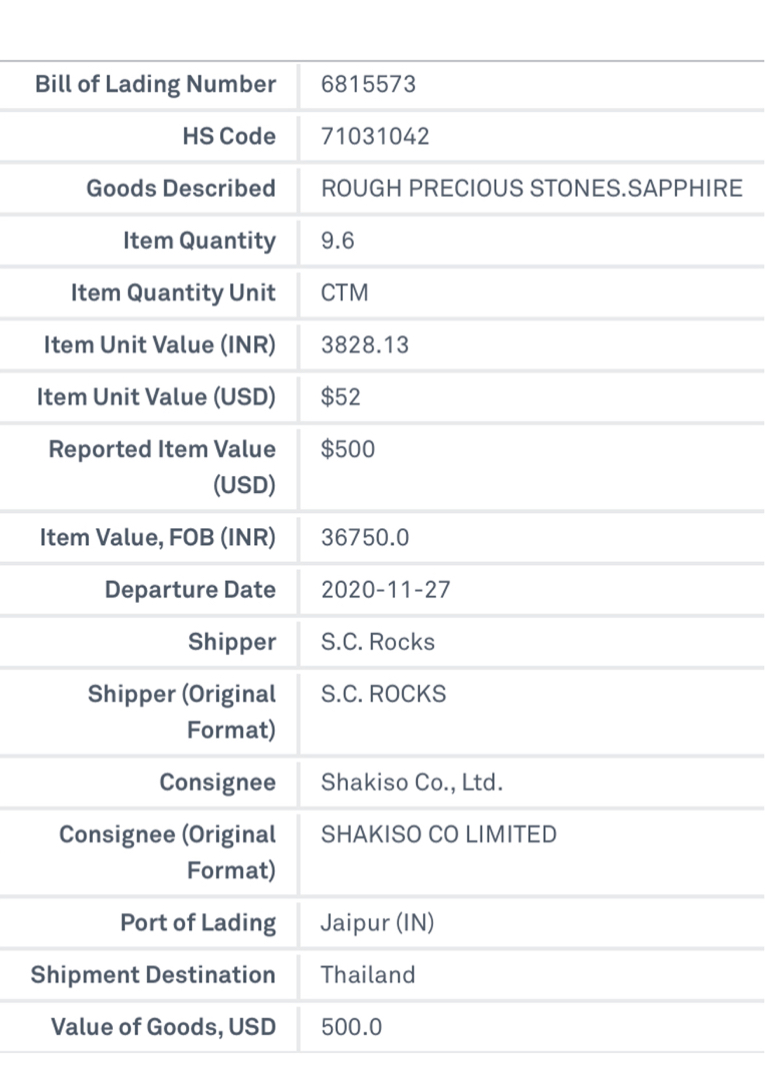Select the Thailand shipment destination
The width and height of the screenshot is (765, 1079).
(368, 976)
